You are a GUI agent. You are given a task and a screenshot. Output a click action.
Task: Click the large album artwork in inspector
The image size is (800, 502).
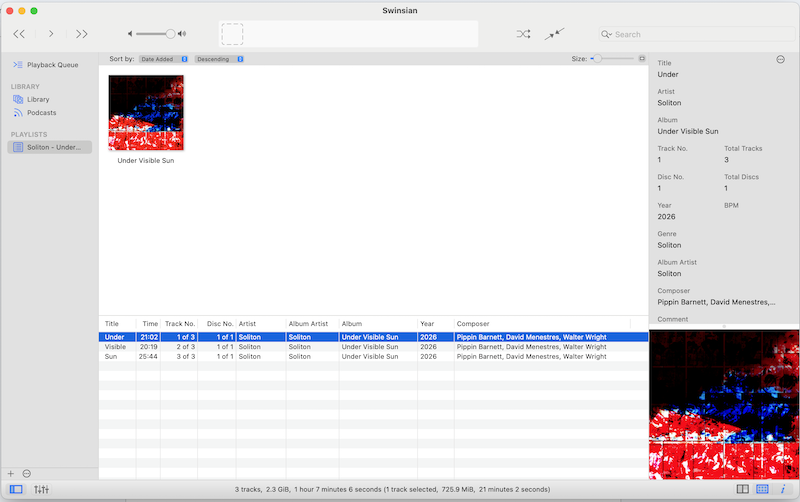click(x=724, y=405)
